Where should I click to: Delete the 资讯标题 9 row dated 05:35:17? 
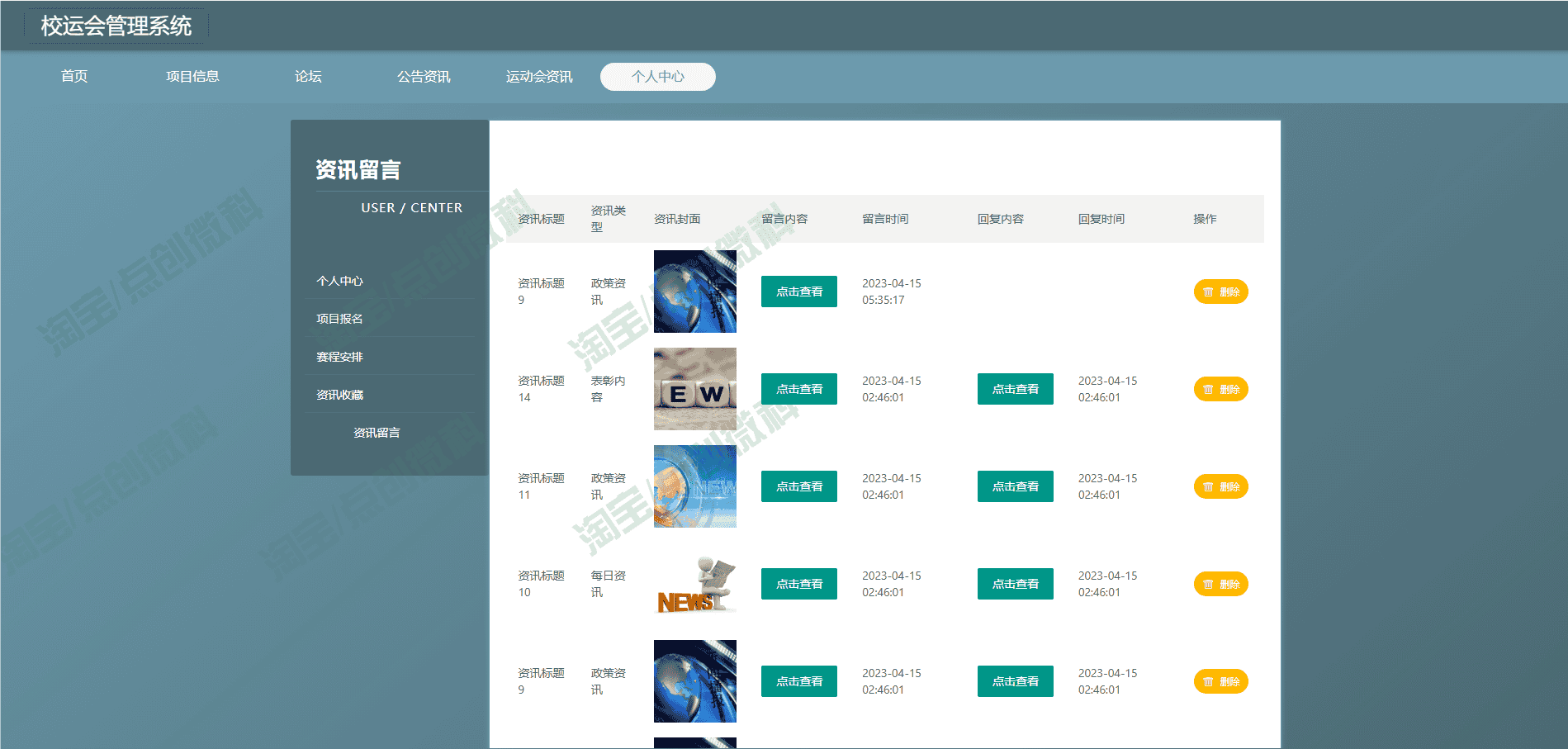coord(1221,292)
